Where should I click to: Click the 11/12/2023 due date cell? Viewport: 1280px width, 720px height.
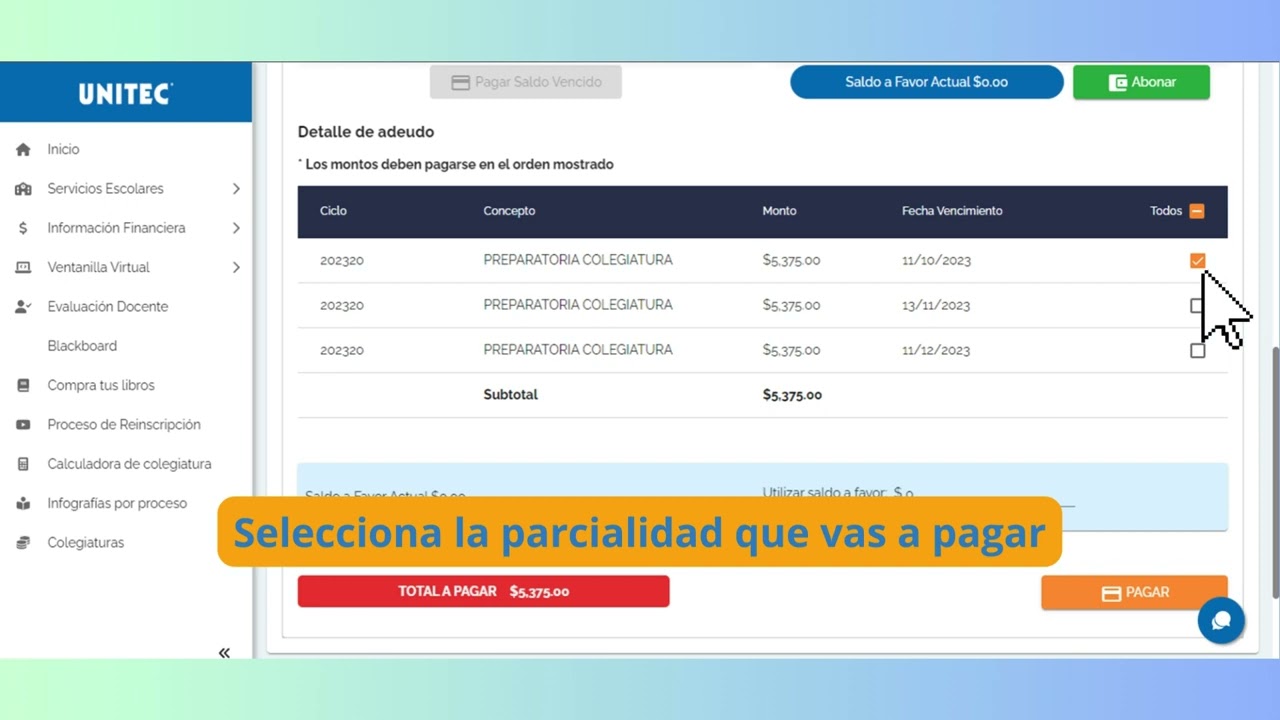click(936, 351)
